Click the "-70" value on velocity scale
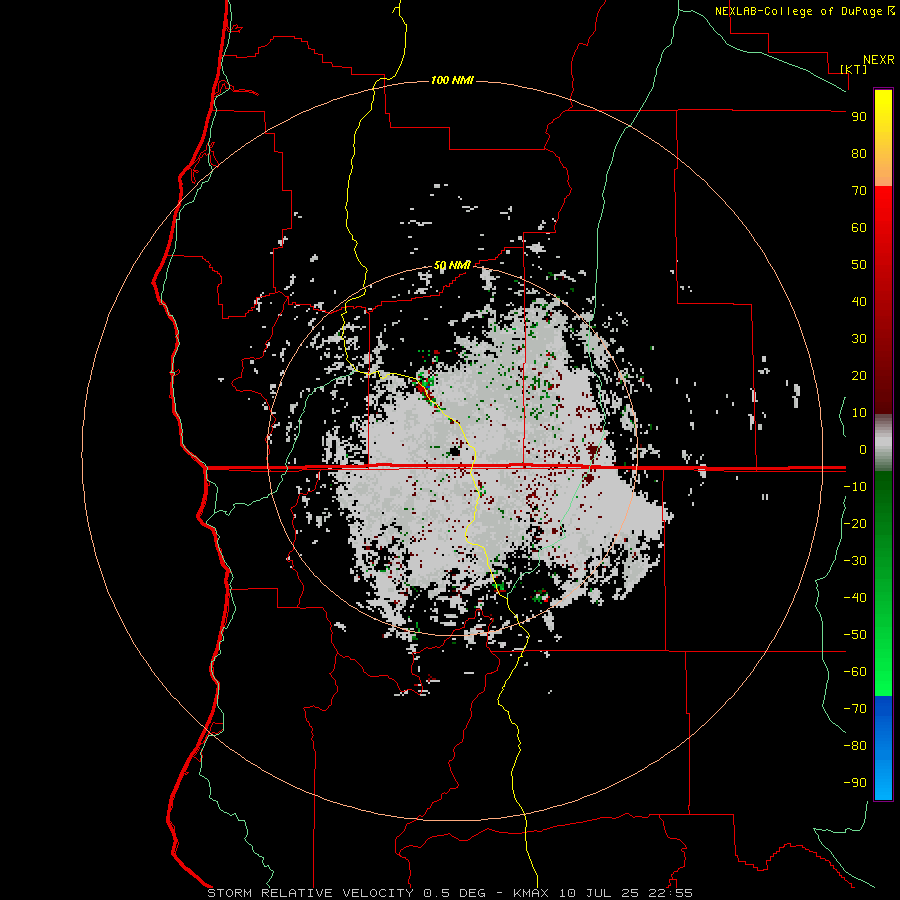900x900 pixels. [855, 709]
